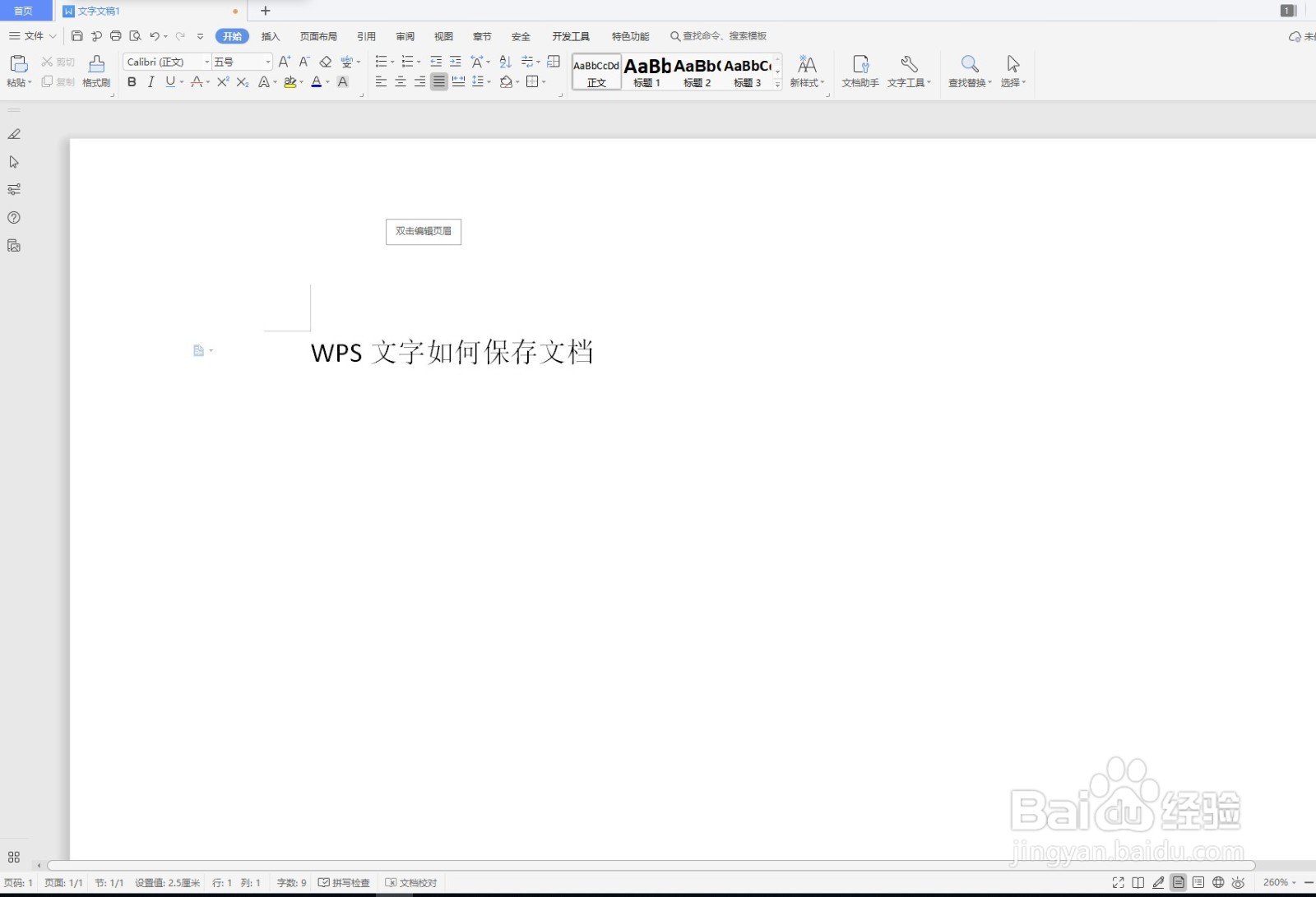1316x897 pixels.
Task: Click the pen tool in left sidebar
Action: coord(14,134)
